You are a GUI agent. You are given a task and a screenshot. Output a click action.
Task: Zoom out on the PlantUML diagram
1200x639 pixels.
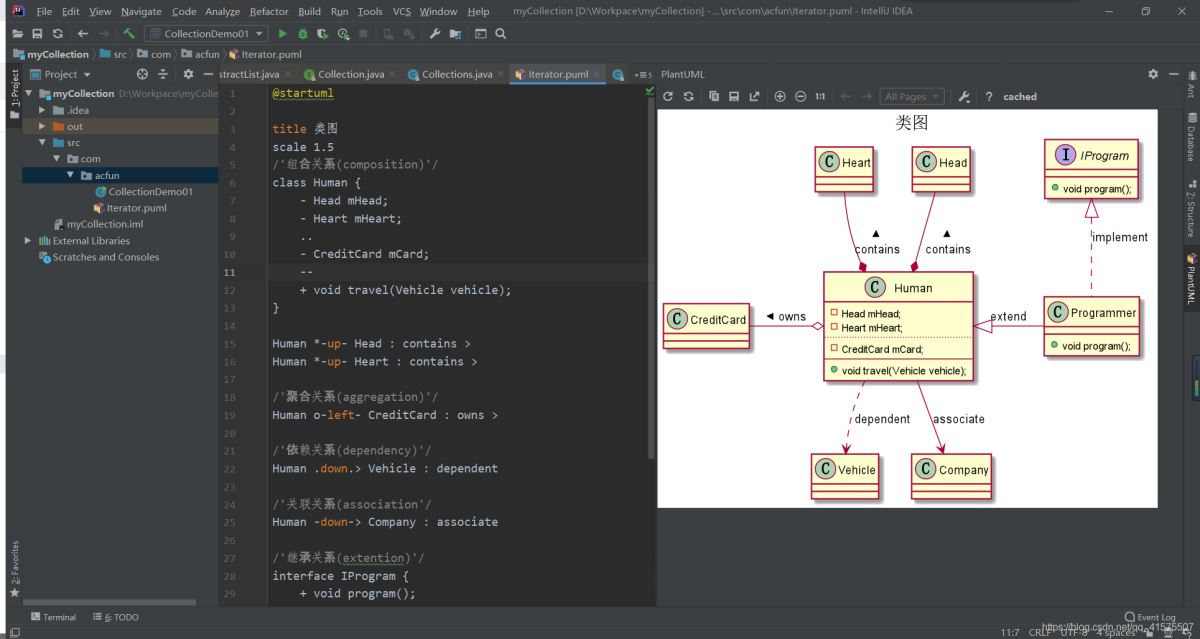tap(800, 97)
